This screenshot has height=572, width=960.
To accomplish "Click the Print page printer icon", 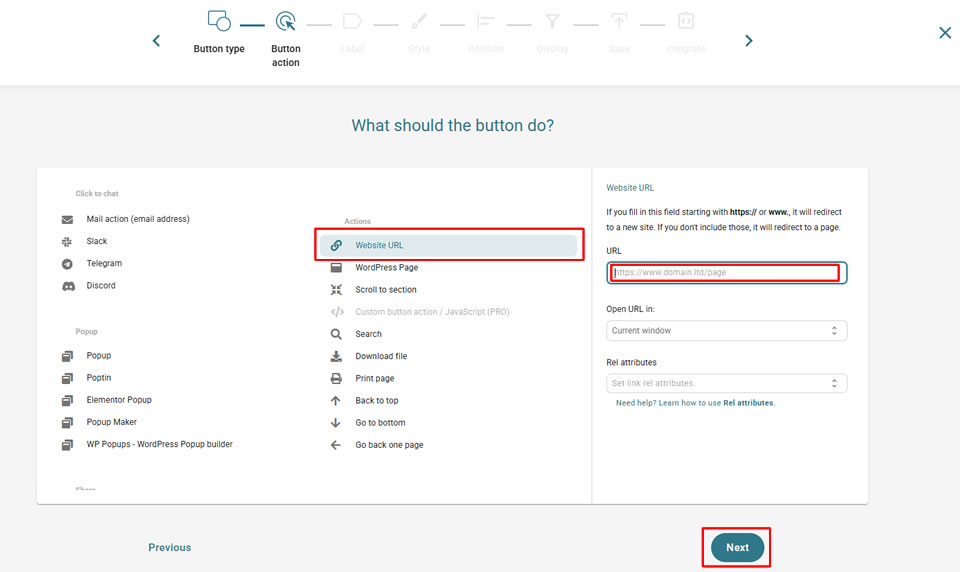I will point(336,379).
